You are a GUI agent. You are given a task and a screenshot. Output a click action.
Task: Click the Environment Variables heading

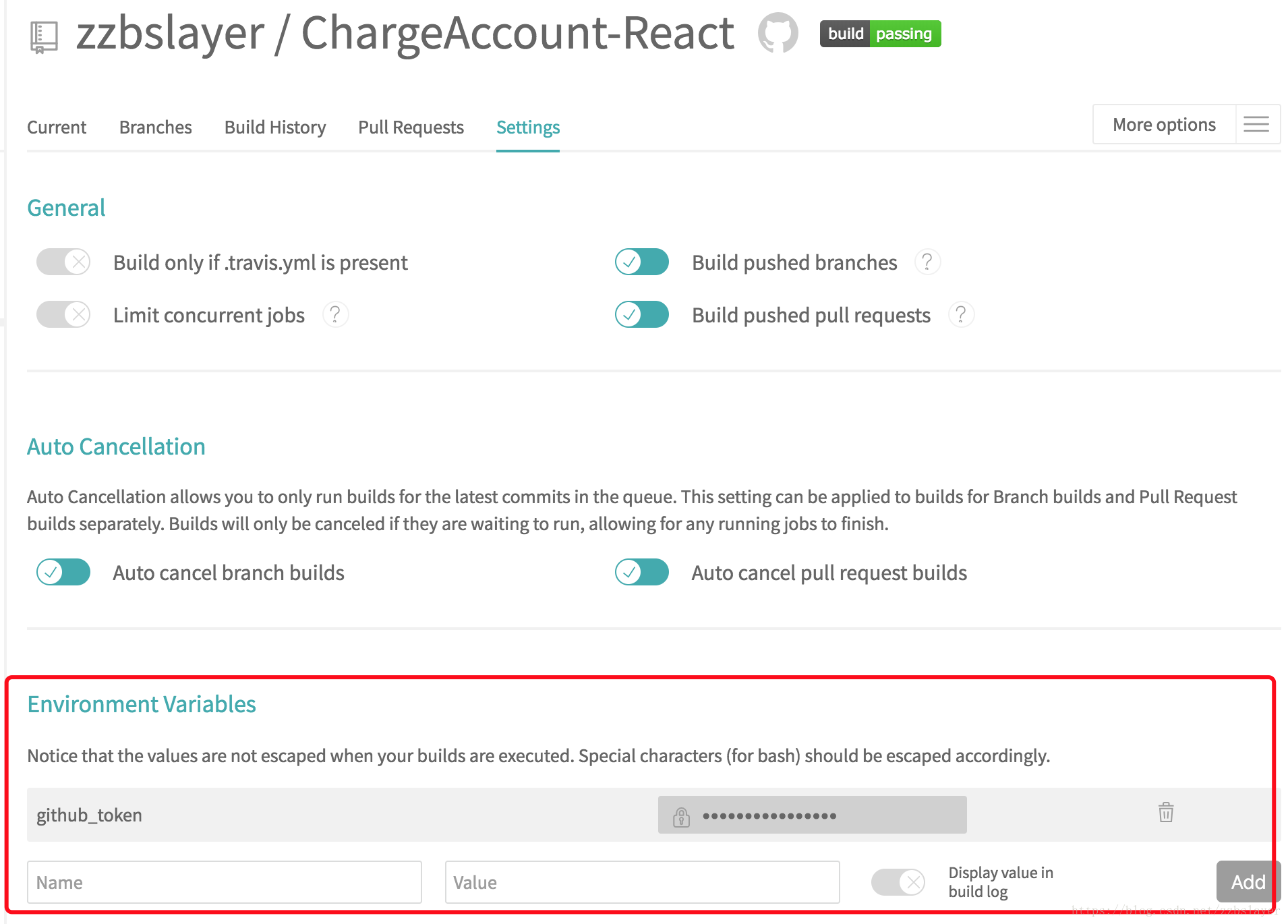coord(142,704)
